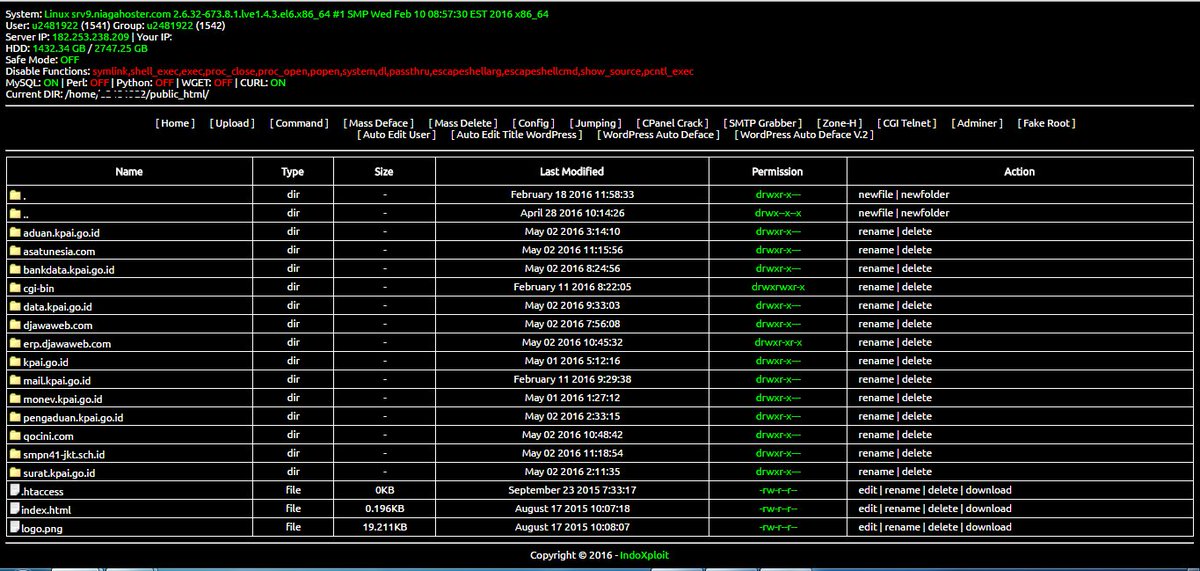Open the Jumping menu item
The image size is (1200, 571).
pos(597,123)
